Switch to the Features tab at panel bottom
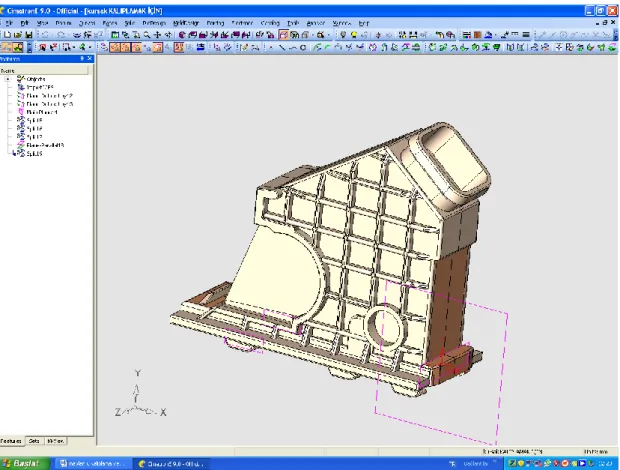620x470 pixels. [11, 441]
